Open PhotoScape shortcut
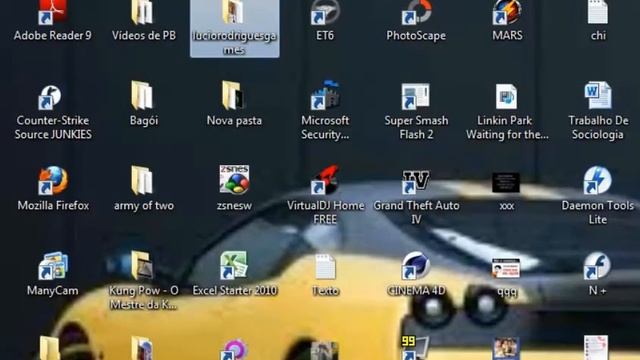Viewport: 640px width, 360px height. 416,20
